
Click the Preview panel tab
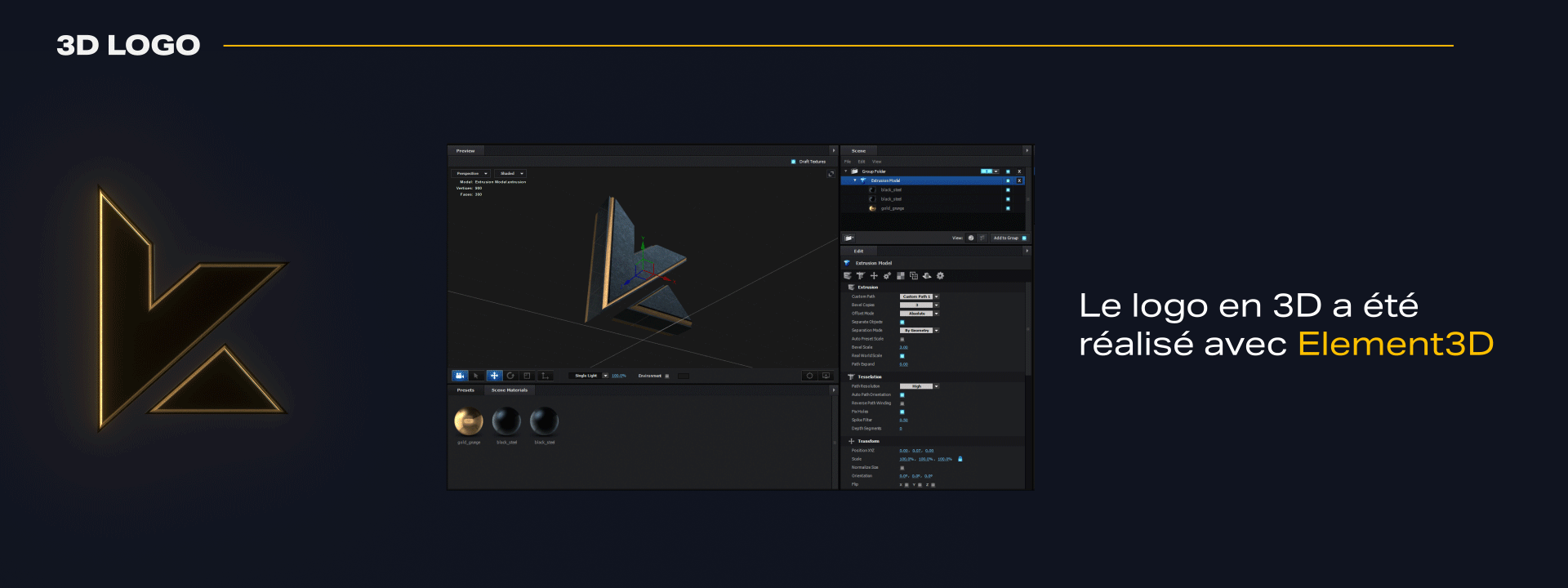465,151
